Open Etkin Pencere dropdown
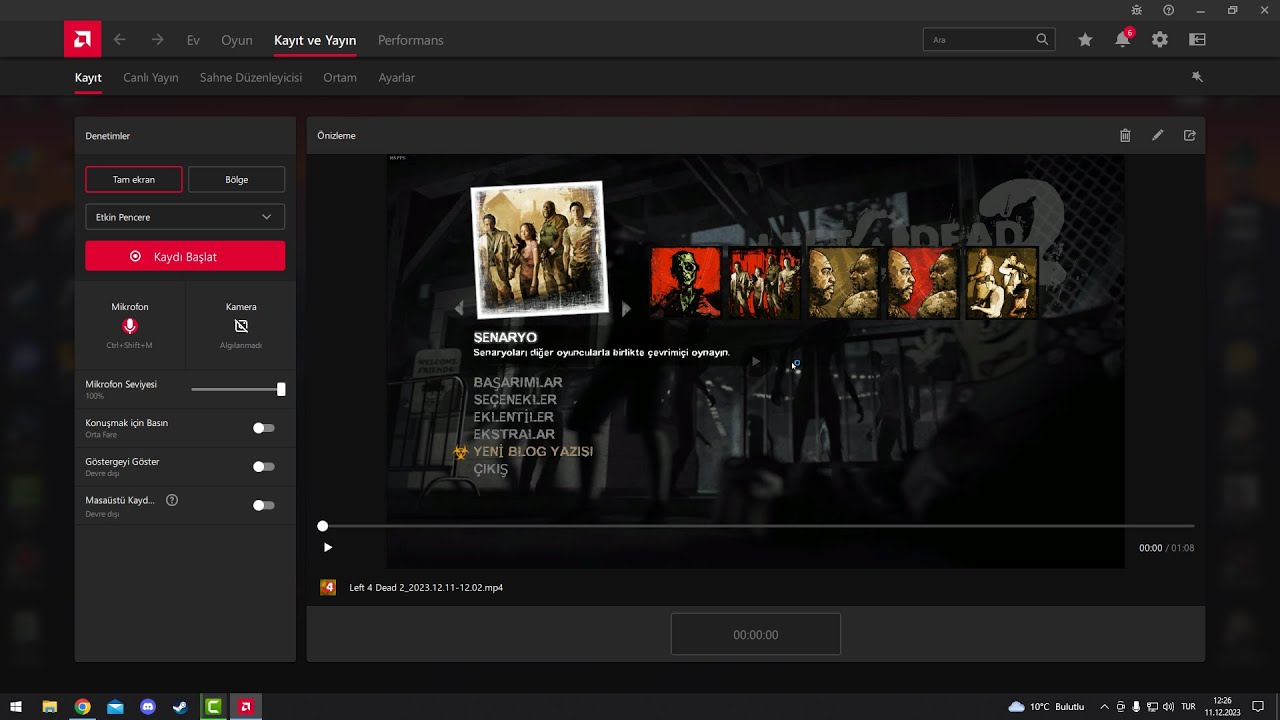The width and height of the screenshot is (1280, 720). pos(185,217)
